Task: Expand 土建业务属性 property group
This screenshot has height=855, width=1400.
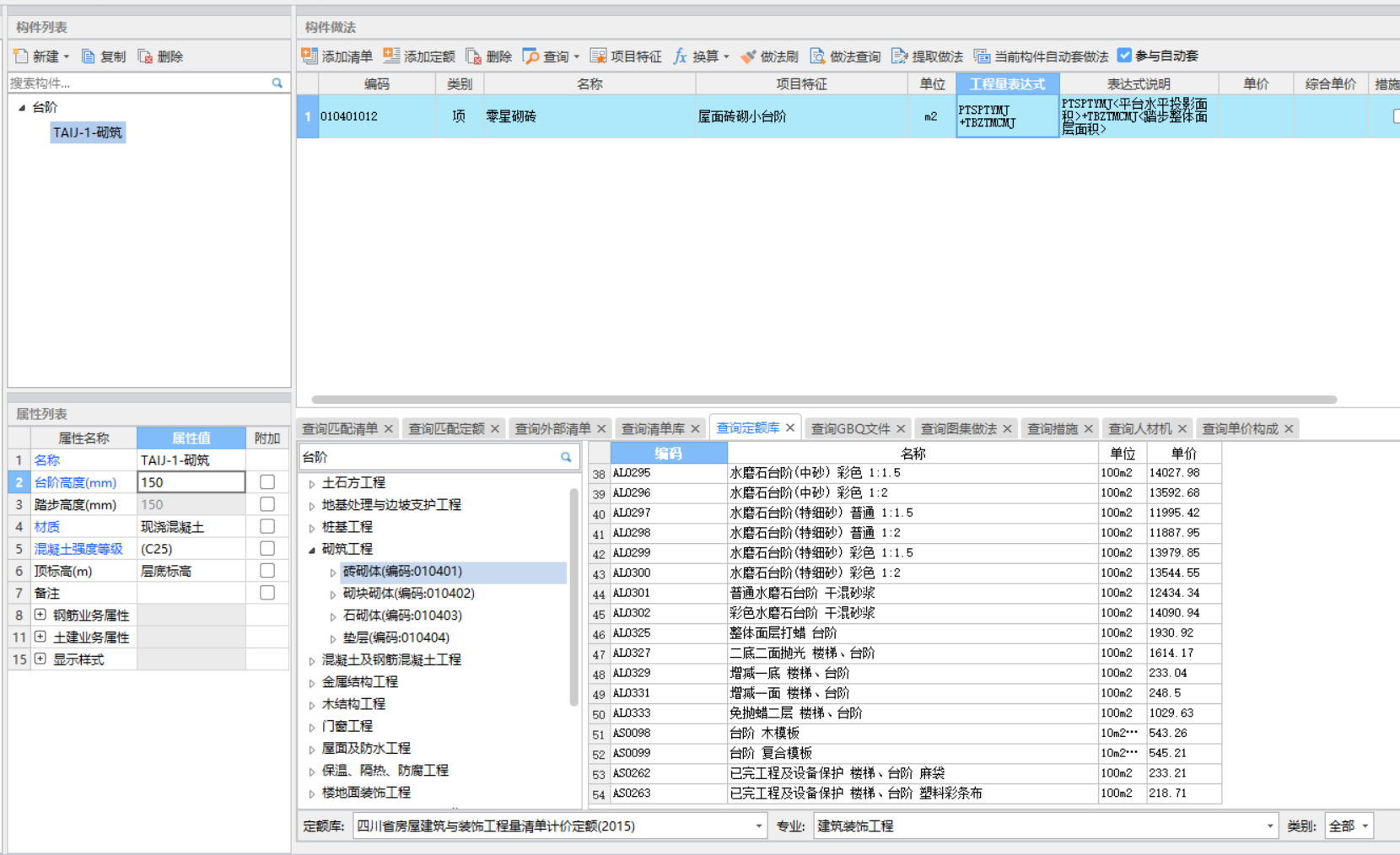Action: click(x=40, y=637)
